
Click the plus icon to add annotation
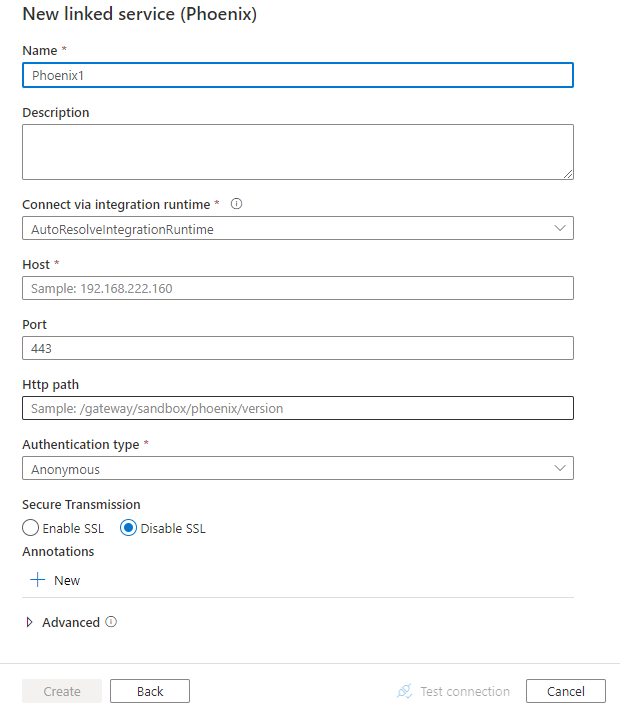[37, 580]
